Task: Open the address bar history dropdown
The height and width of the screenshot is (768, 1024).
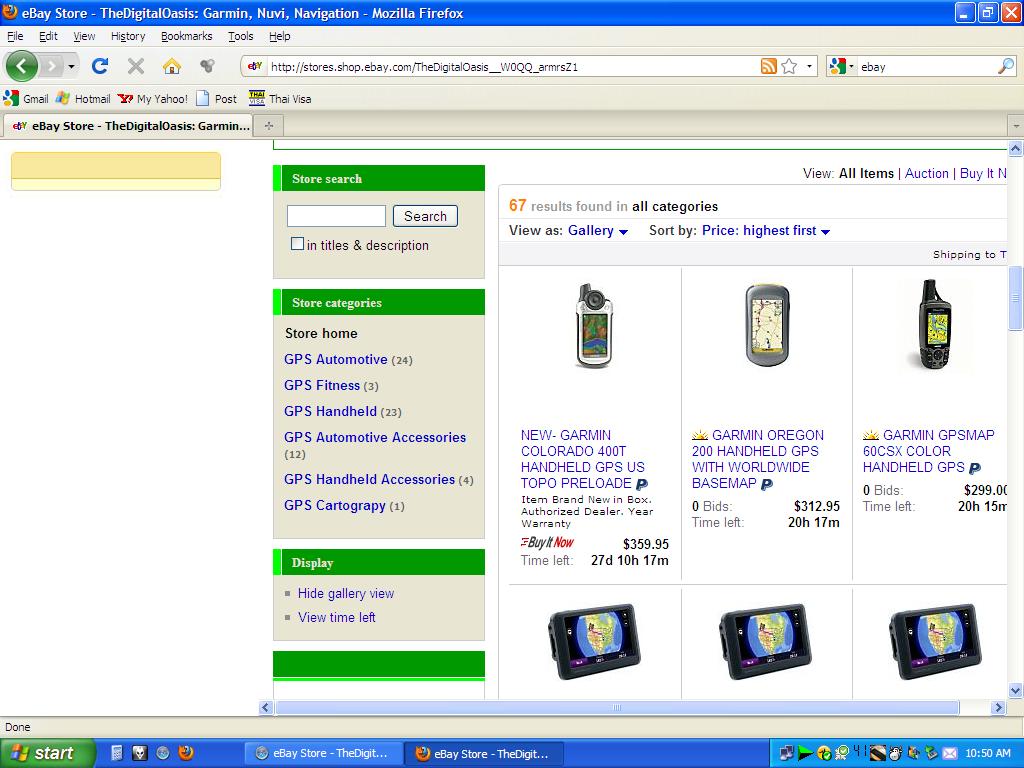Action: [x=809, y=66]
